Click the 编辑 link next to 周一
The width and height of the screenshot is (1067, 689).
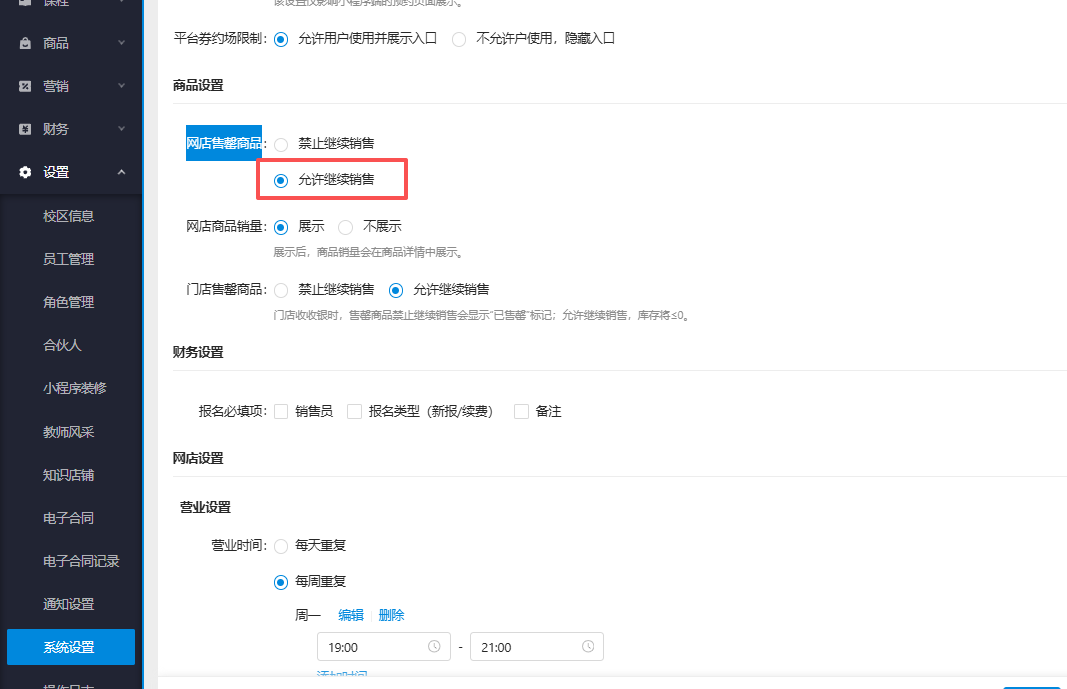pyautogui.click(x=350, y=615)
